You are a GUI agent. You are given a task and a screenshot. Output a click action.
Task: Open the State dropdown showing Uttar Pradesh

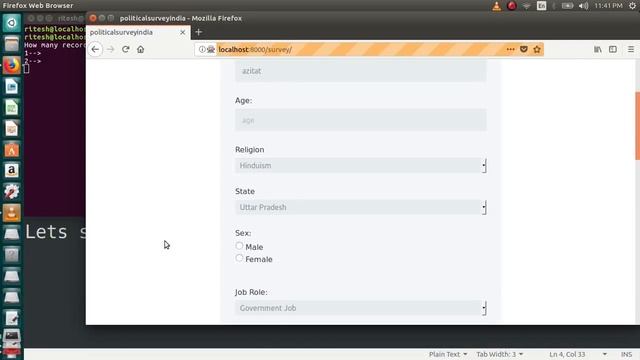[x=361, y=207]
